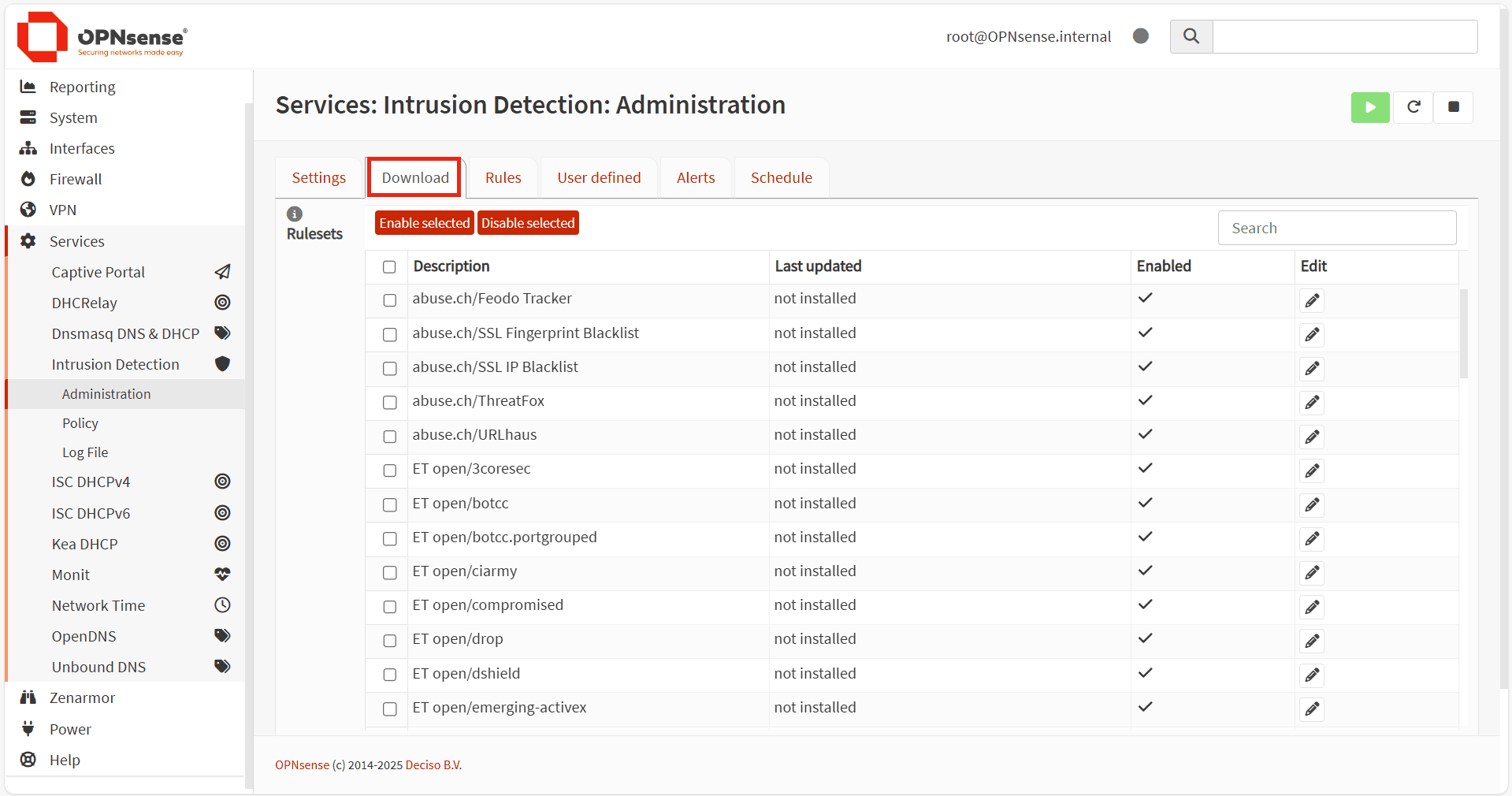
Task: Click the magnifier search icon in header
Action: [x=1191, y=36]
